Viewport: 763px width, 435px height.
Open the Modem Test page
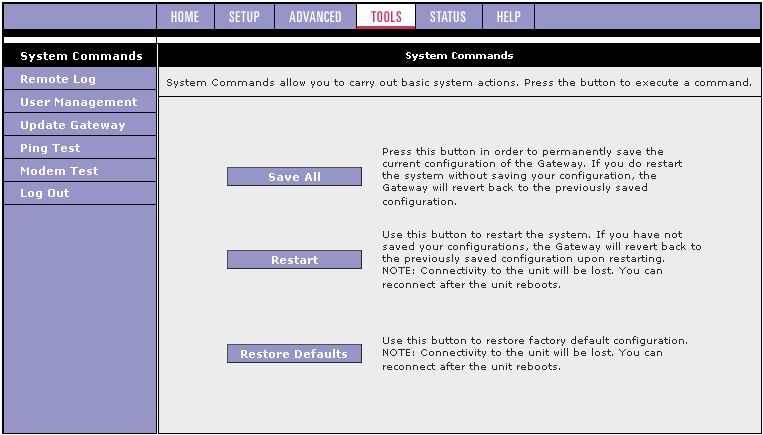tap(80, 170)
